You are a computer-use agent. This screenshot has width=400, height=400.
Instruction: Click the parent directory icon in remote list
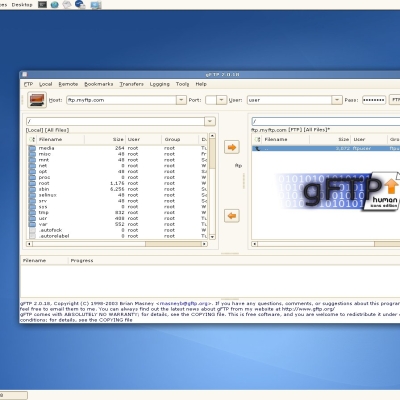coord(257,148)
